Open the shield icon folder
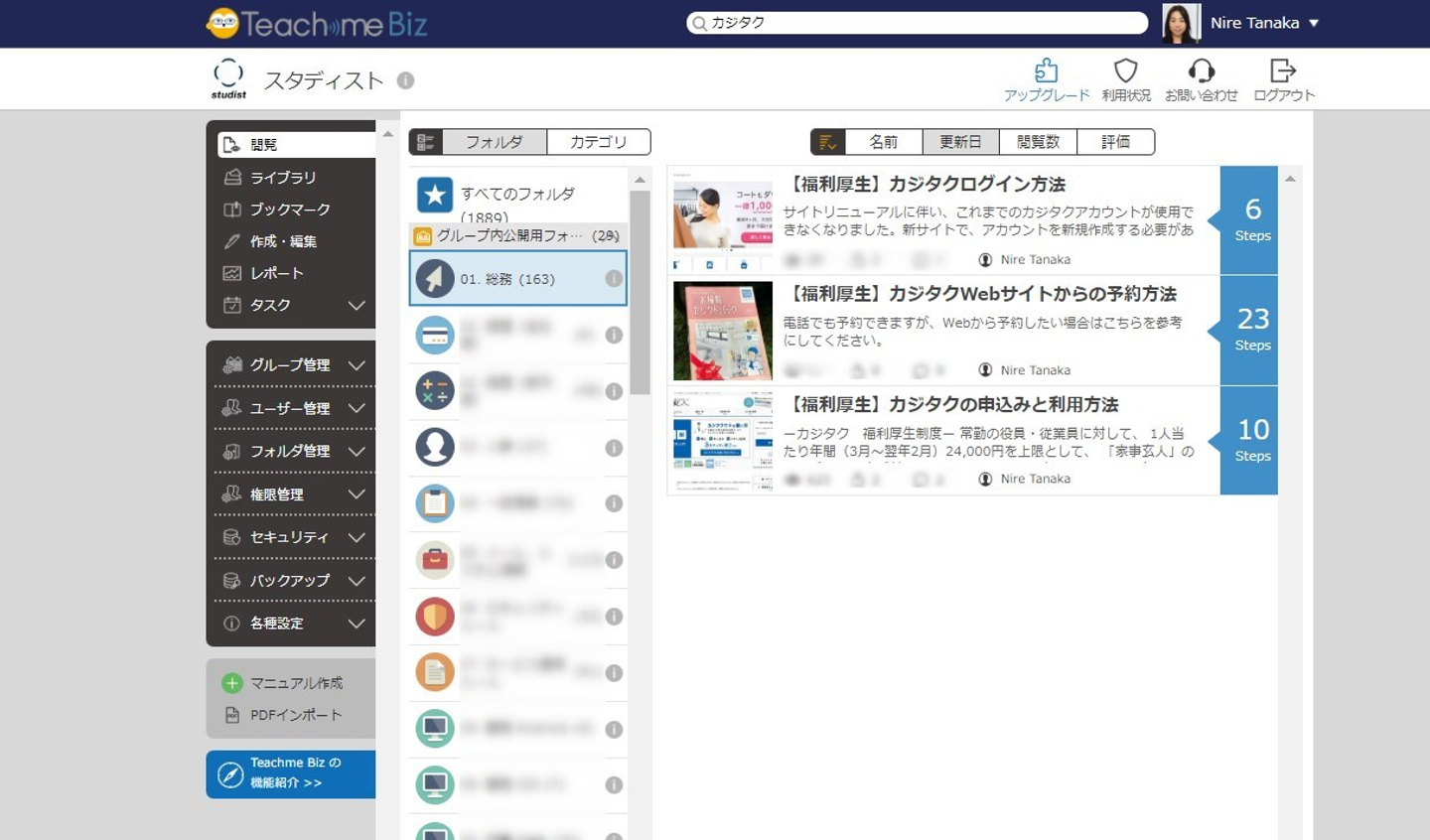Viewport: 1430px width, 840px height. tap(435, 617)
